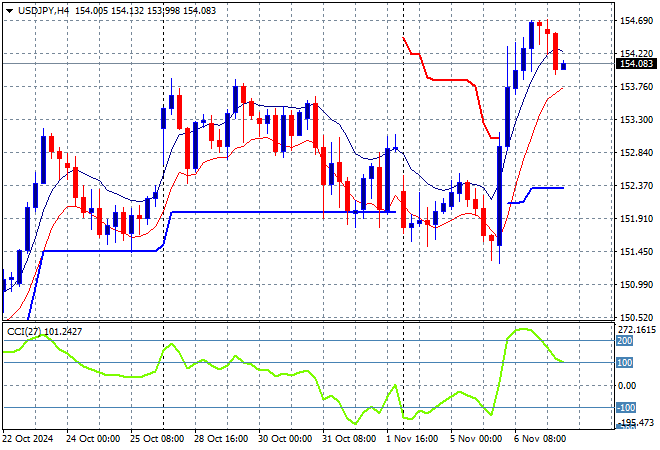Click the USDJPY,H4 chart title text
This screenshot has width=660, height=450.
point(43,11)
